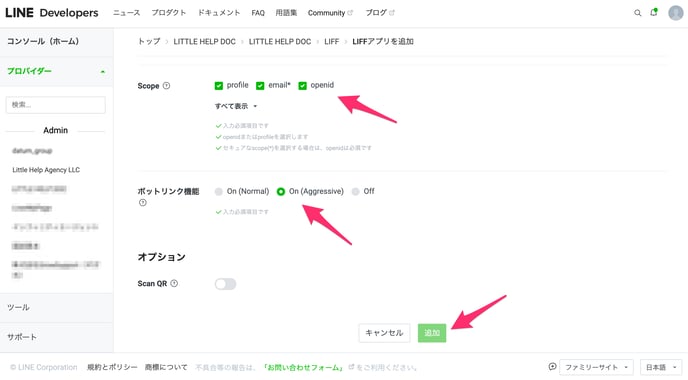Open the ニュース menu
This screenshot has height=380, width=688.
[126, 13]
